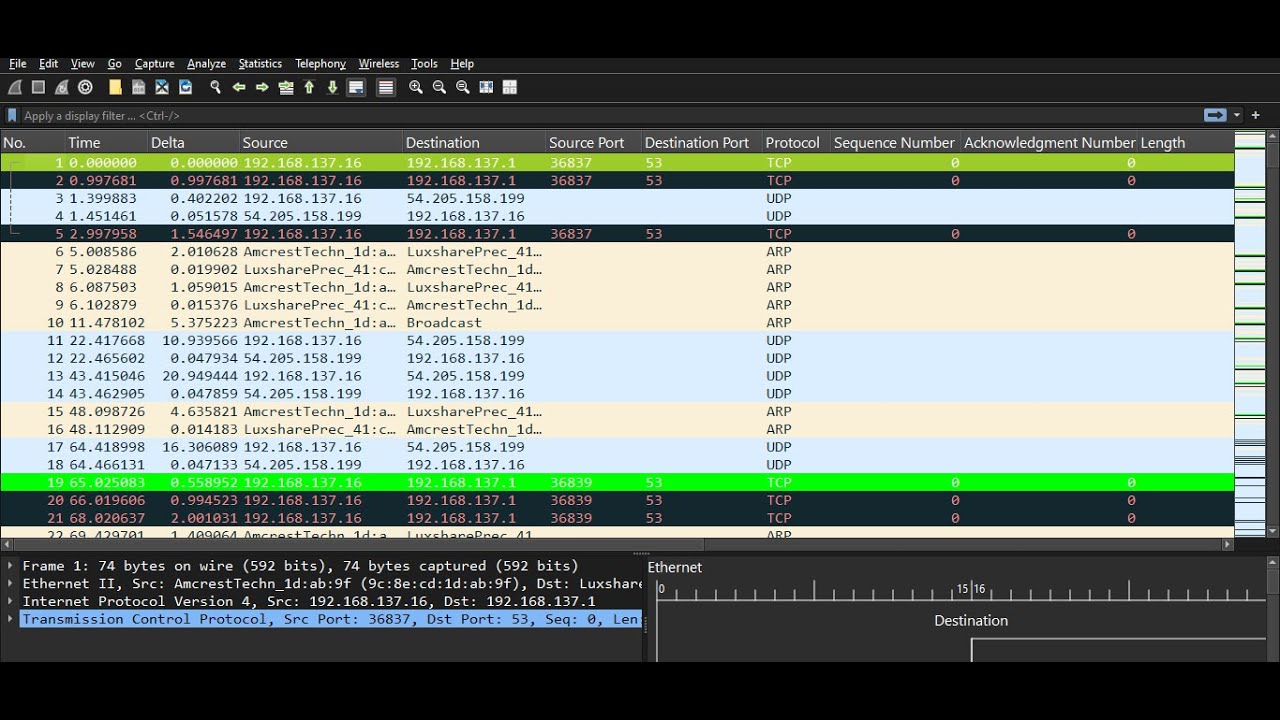The image size is (1280, 720).
Task: Select packet 19 at time 65.025083
Action: [617, 482]
